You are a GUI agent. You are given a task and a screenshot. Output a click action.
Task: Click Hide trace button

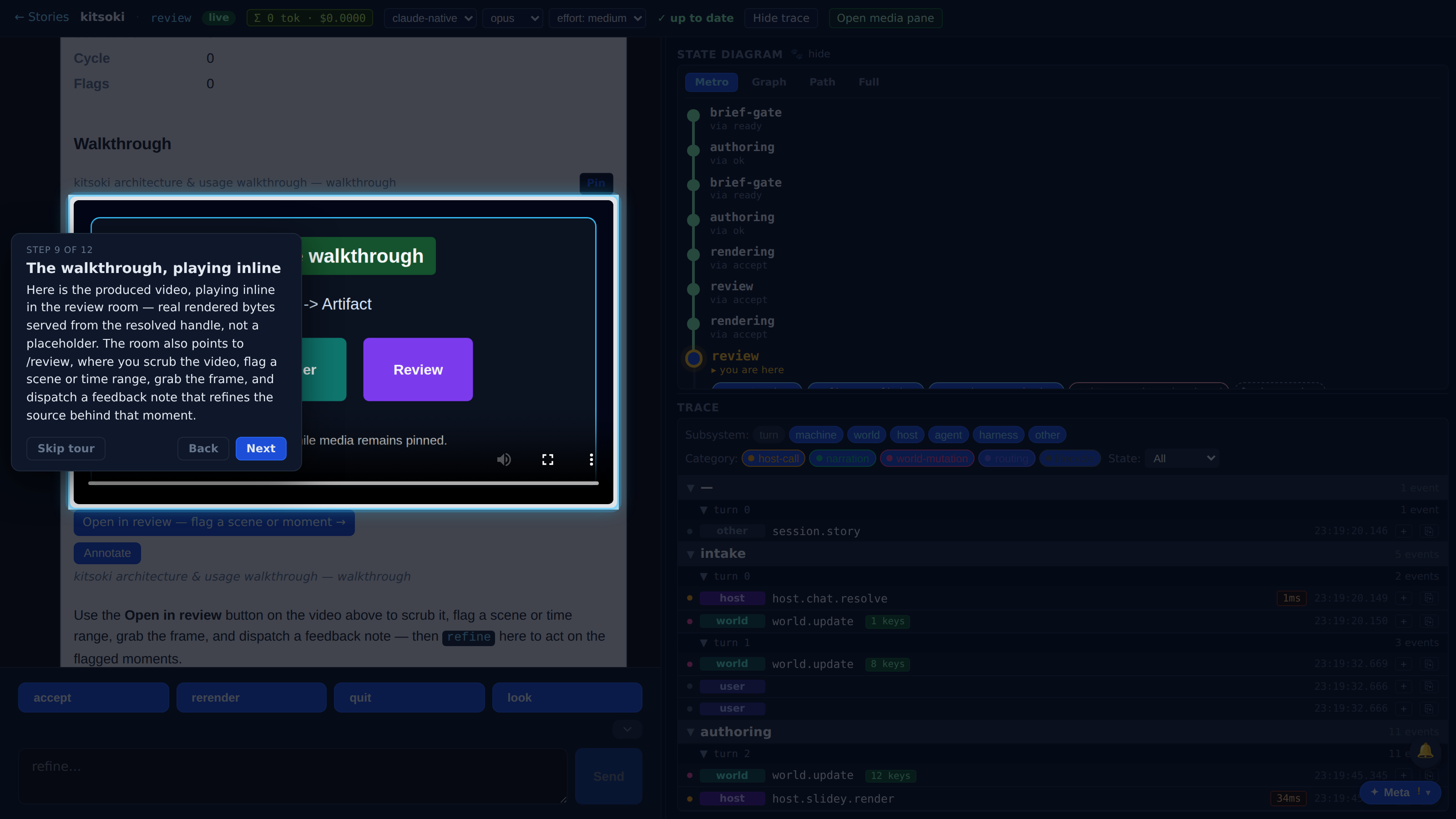781,18
